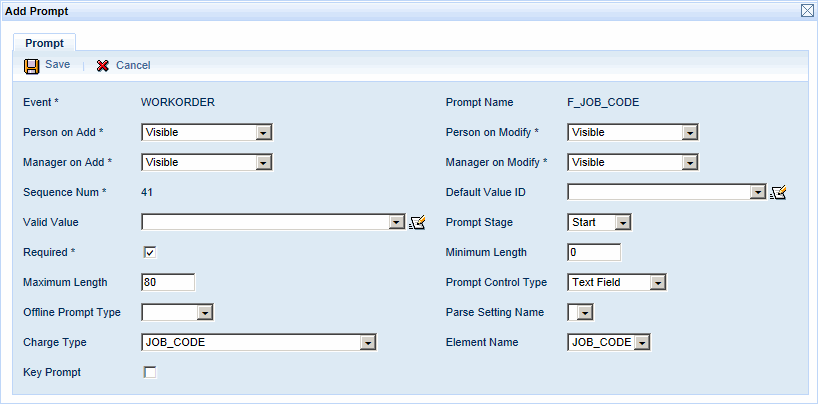818x404 pixels.
Task: Expand the Charge Type dropdown
Action: pyautogui.click(x=368, y=342)
